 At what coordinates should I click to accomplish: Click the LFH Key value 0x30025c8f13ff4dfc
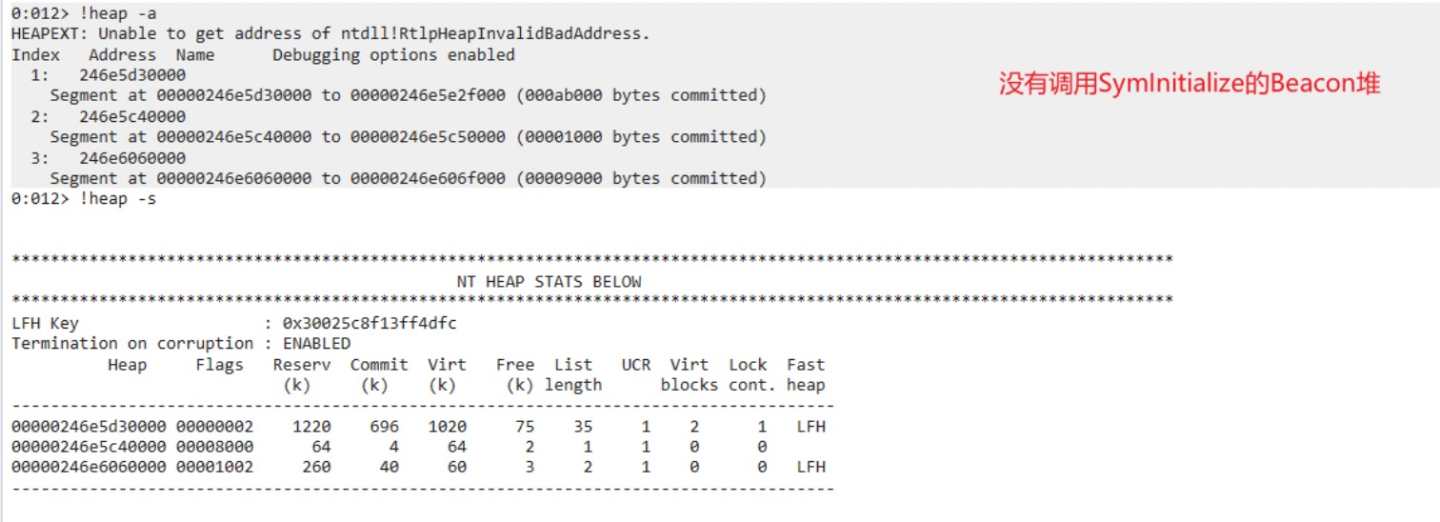370,324
